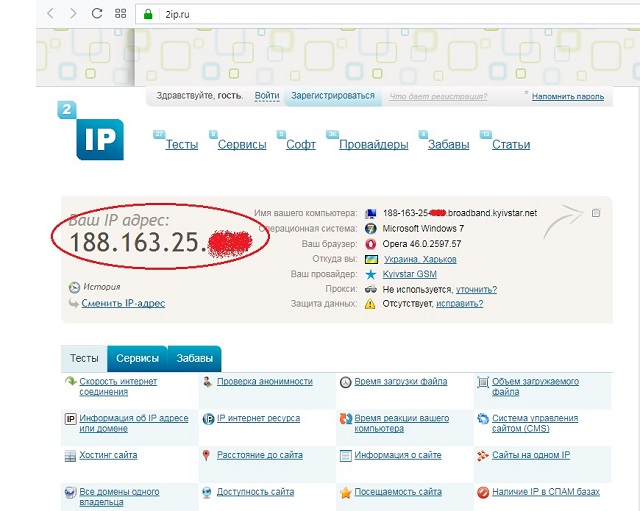This screenshot has height=511, width=640.
Task: Open the Статьи top menu
Action: pyautogui.click(x=511, y=144)
